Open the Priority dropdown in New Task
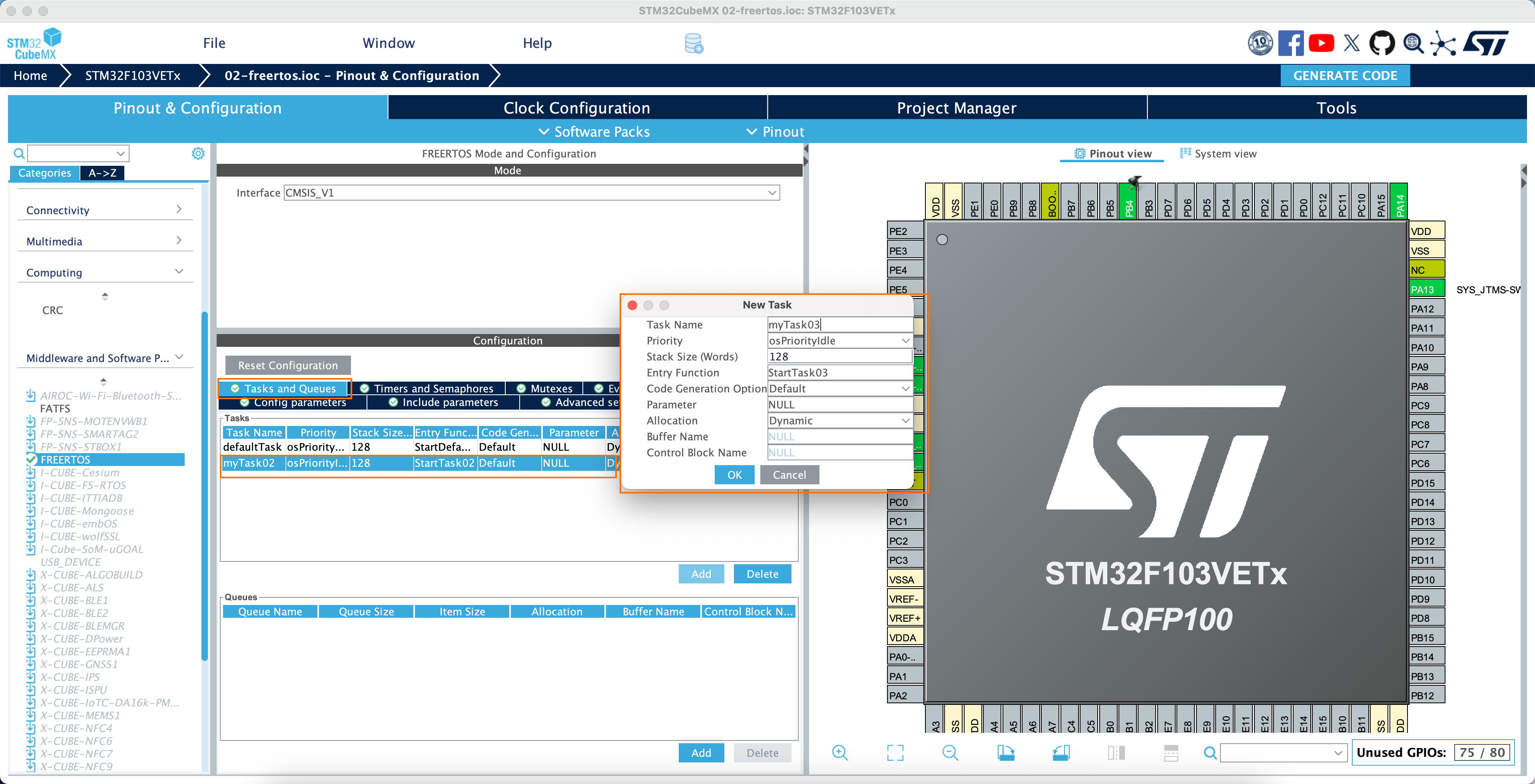1535x784 pixels. tap(839, 341)
